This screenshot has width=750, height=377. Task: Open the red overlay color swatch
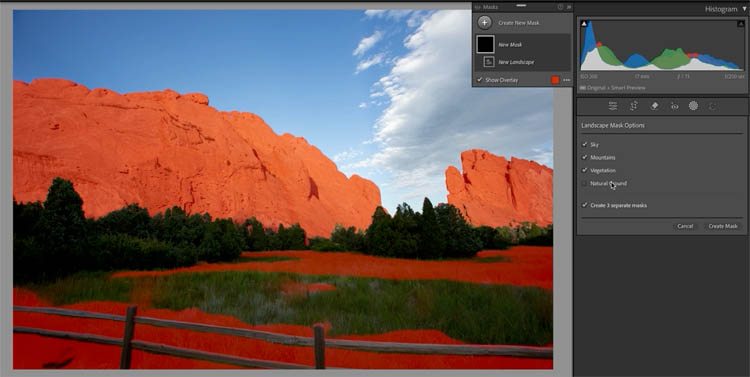[555, 80]
